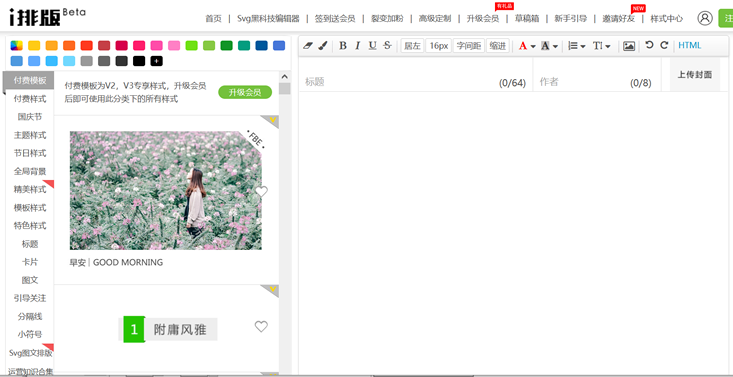
Task: Select the eraser clear-format tool
Action: (308, 45)
